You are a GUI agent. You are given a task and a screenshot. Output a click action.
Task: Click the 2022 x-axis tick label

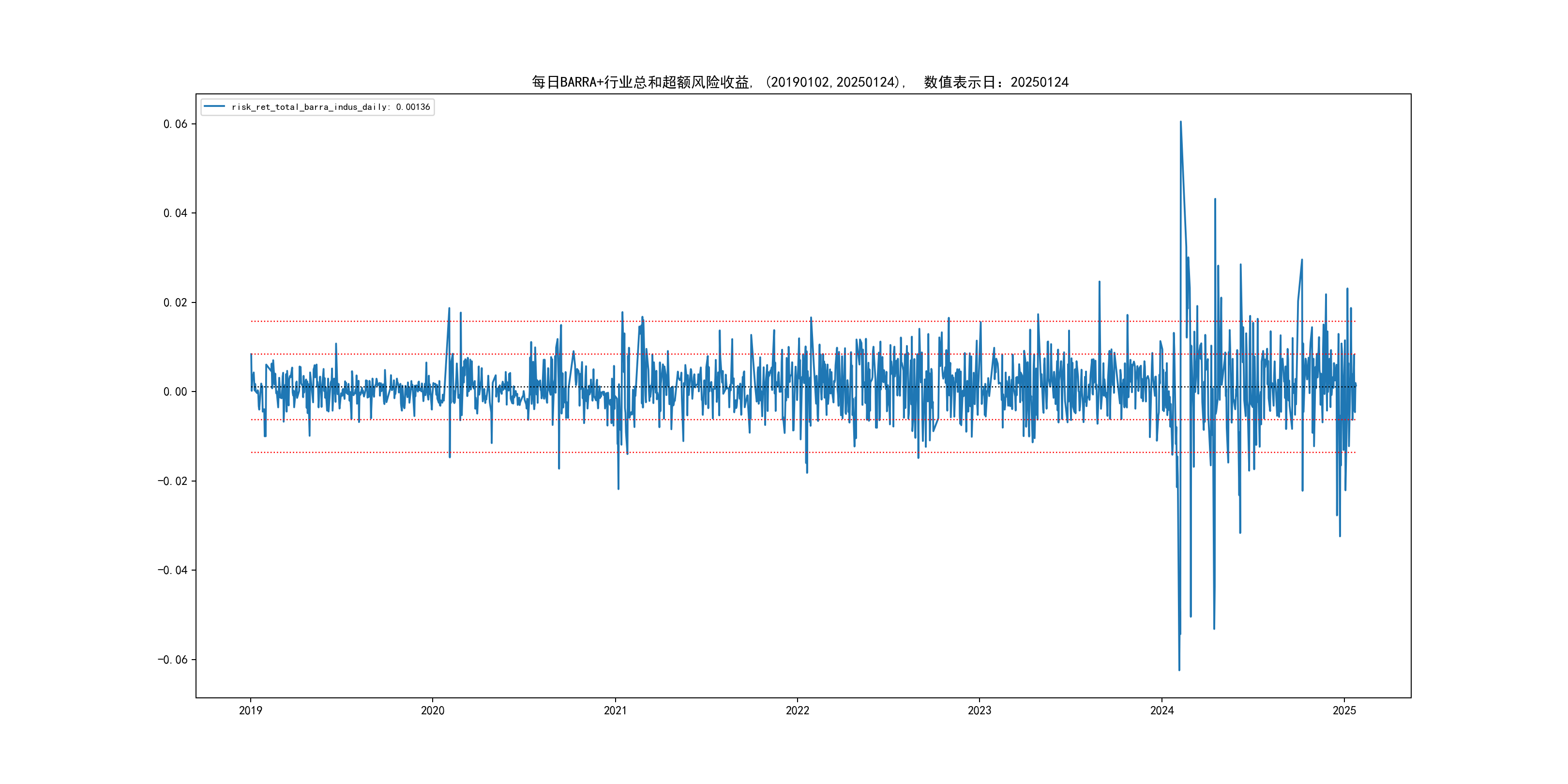coord(798,710)
